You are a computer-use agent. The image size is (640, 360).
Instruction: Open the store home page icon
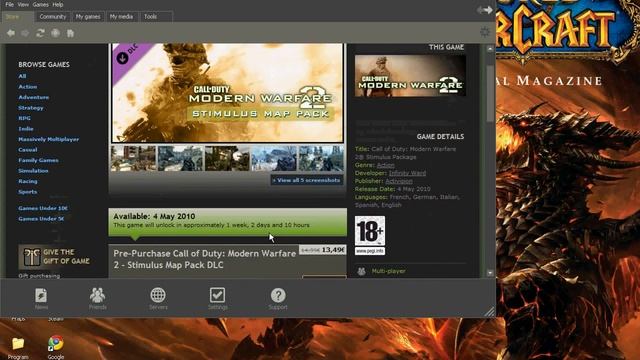(x=71, y=33)
